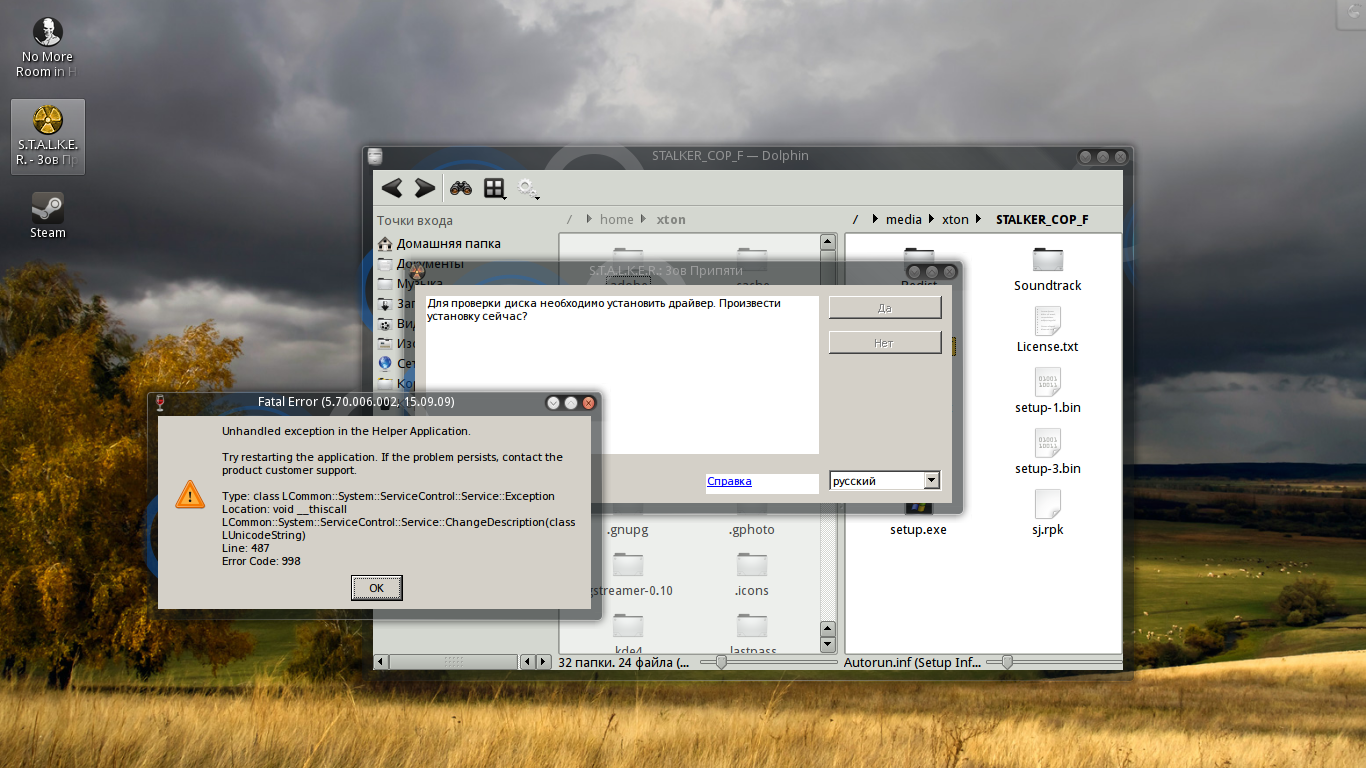Viewport: 1366px width, 768px height.
Task: Click the installer message text area
Action: (x=622, y=374)
